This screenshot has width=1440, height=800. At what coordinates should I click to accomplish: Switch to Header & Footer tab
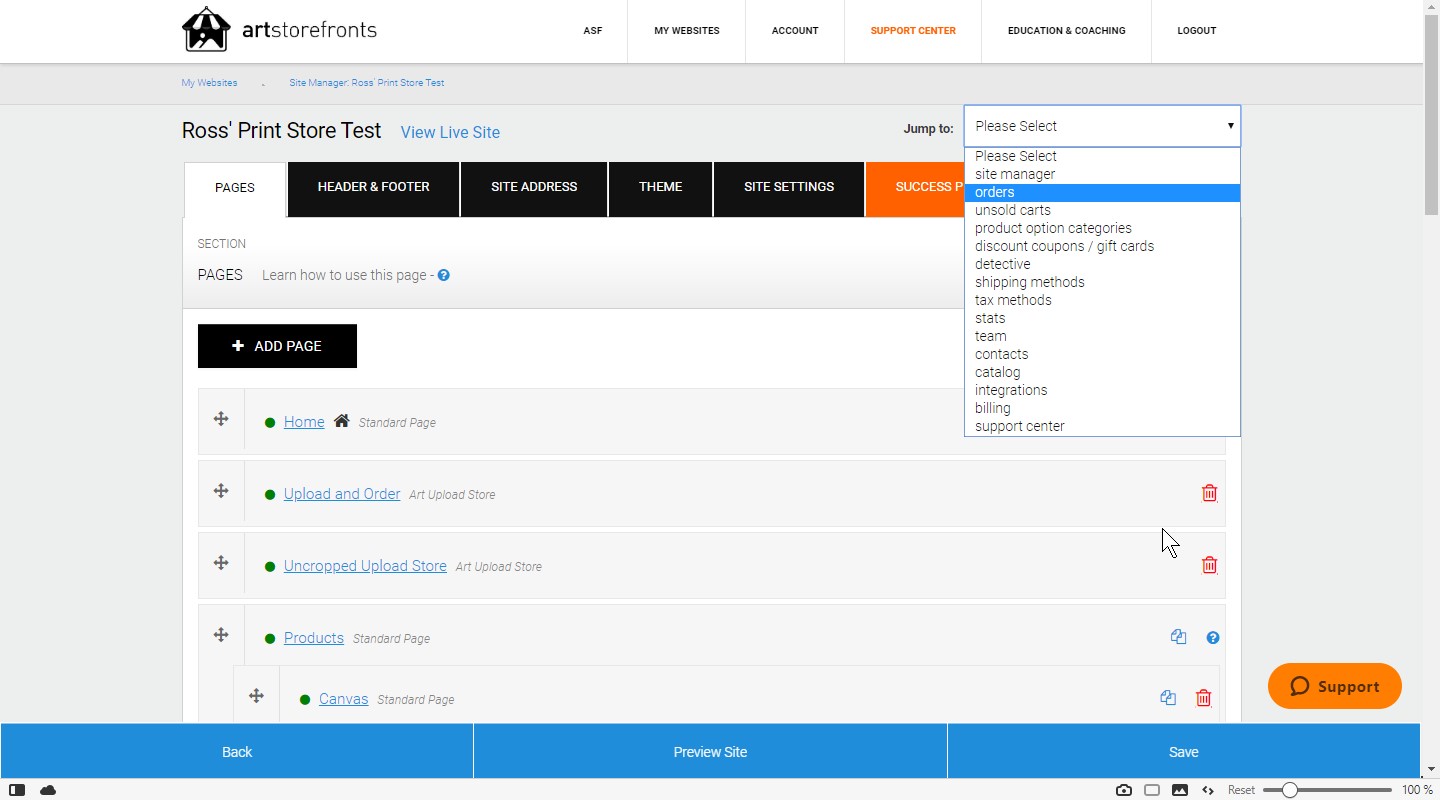pos(373,188)
